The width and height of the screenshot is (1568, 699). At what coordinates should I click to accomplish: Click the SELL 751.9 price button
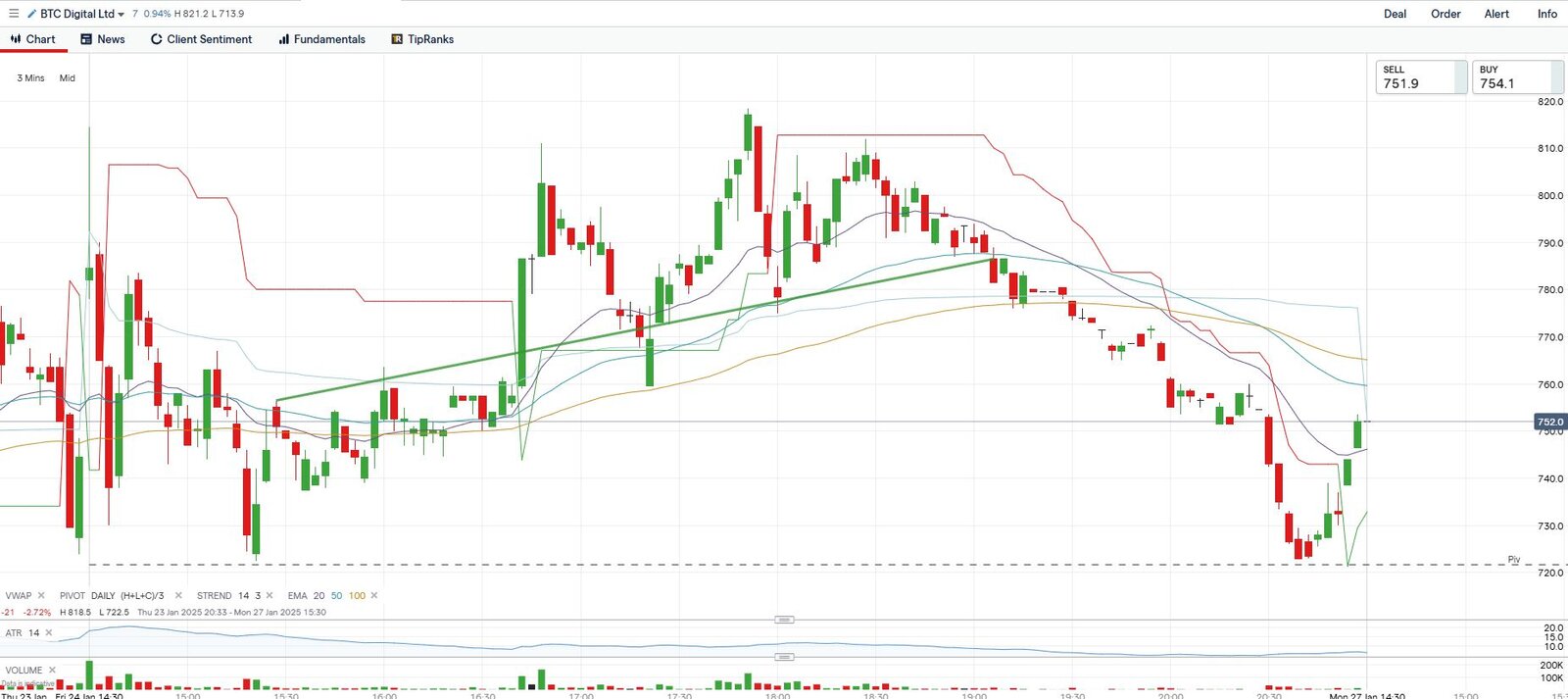[1420, 77]
